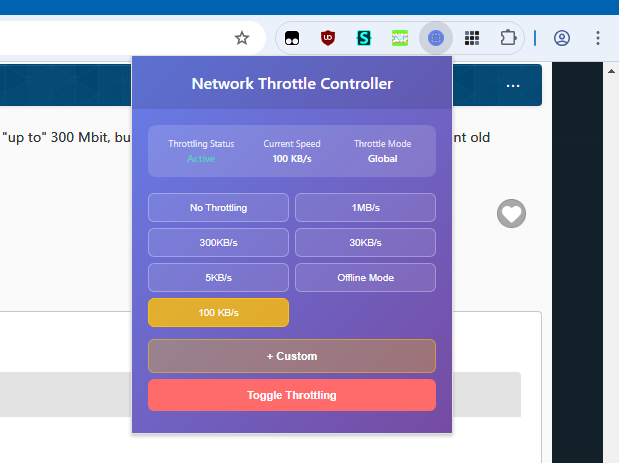
Task: Open the uBlock Origin extension
Action: [x=327, y=38]
